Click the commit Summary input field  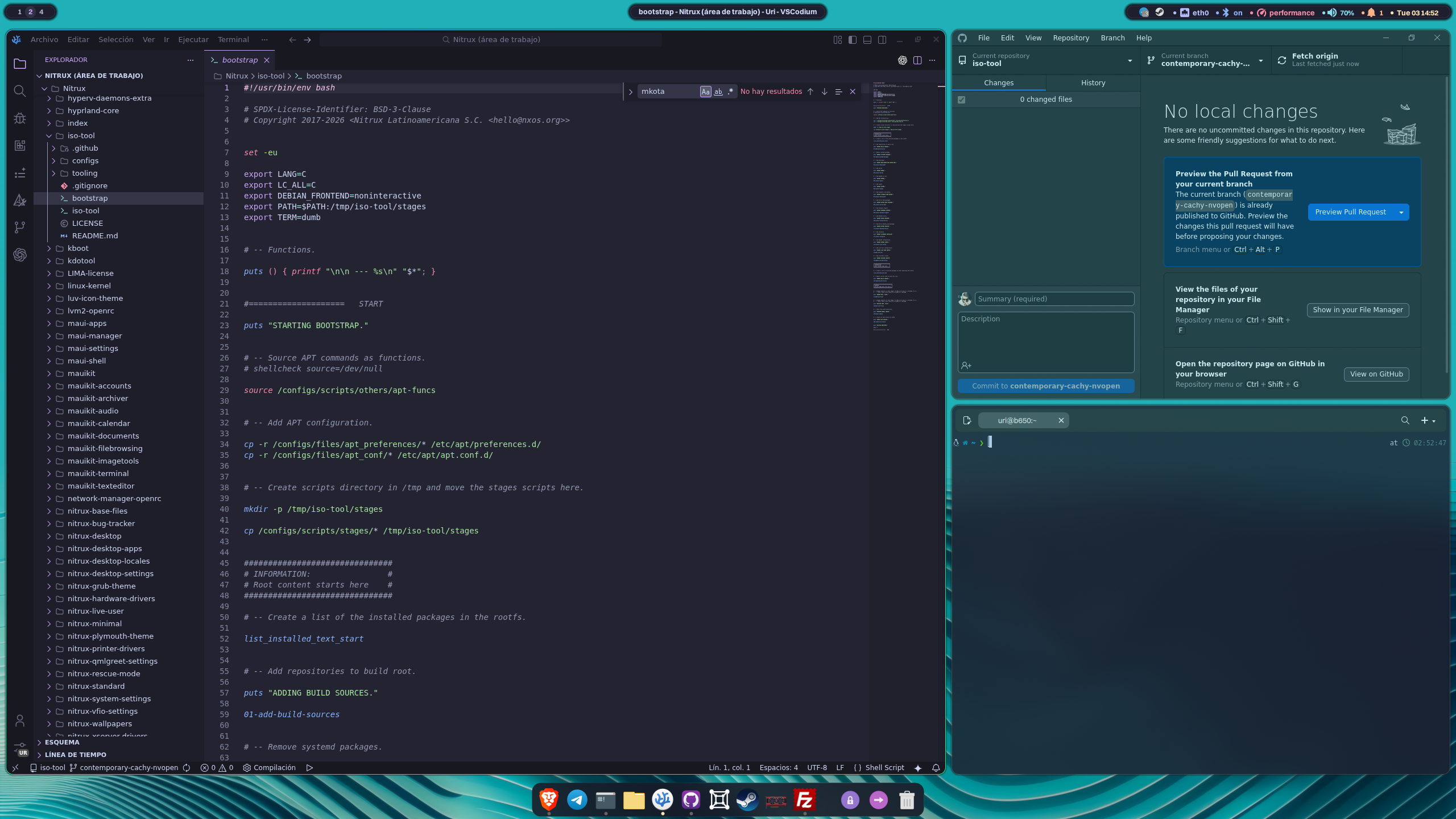(x=1054, y=299)
